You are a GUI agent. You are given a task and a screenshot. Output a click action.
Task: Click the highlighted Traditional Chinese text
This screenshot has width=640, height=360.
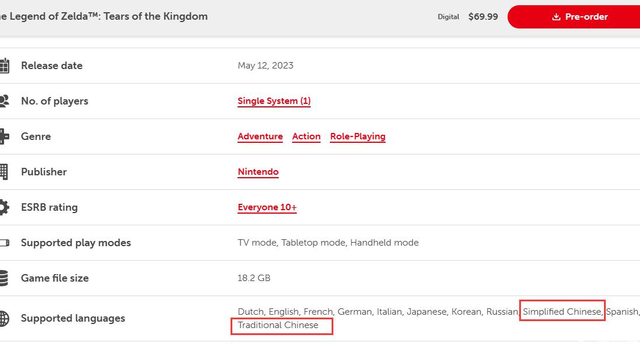point(278,325)
